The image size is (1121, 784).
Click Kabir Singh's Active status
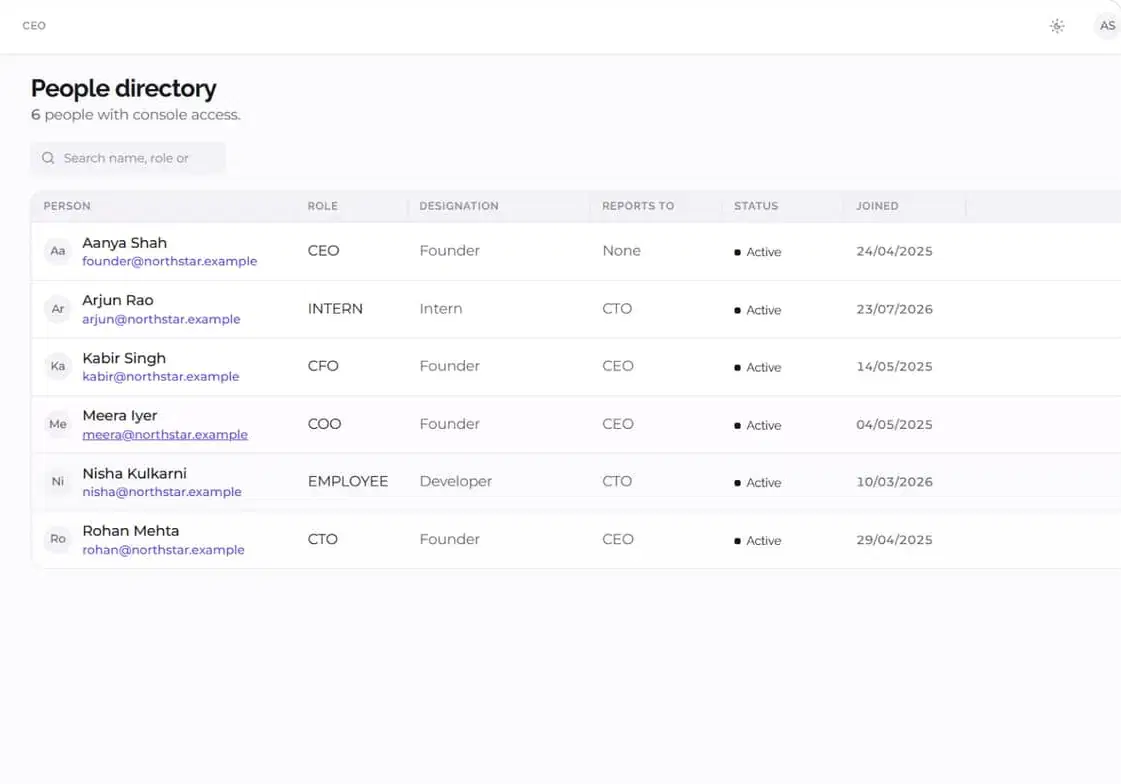pos(758,367)
